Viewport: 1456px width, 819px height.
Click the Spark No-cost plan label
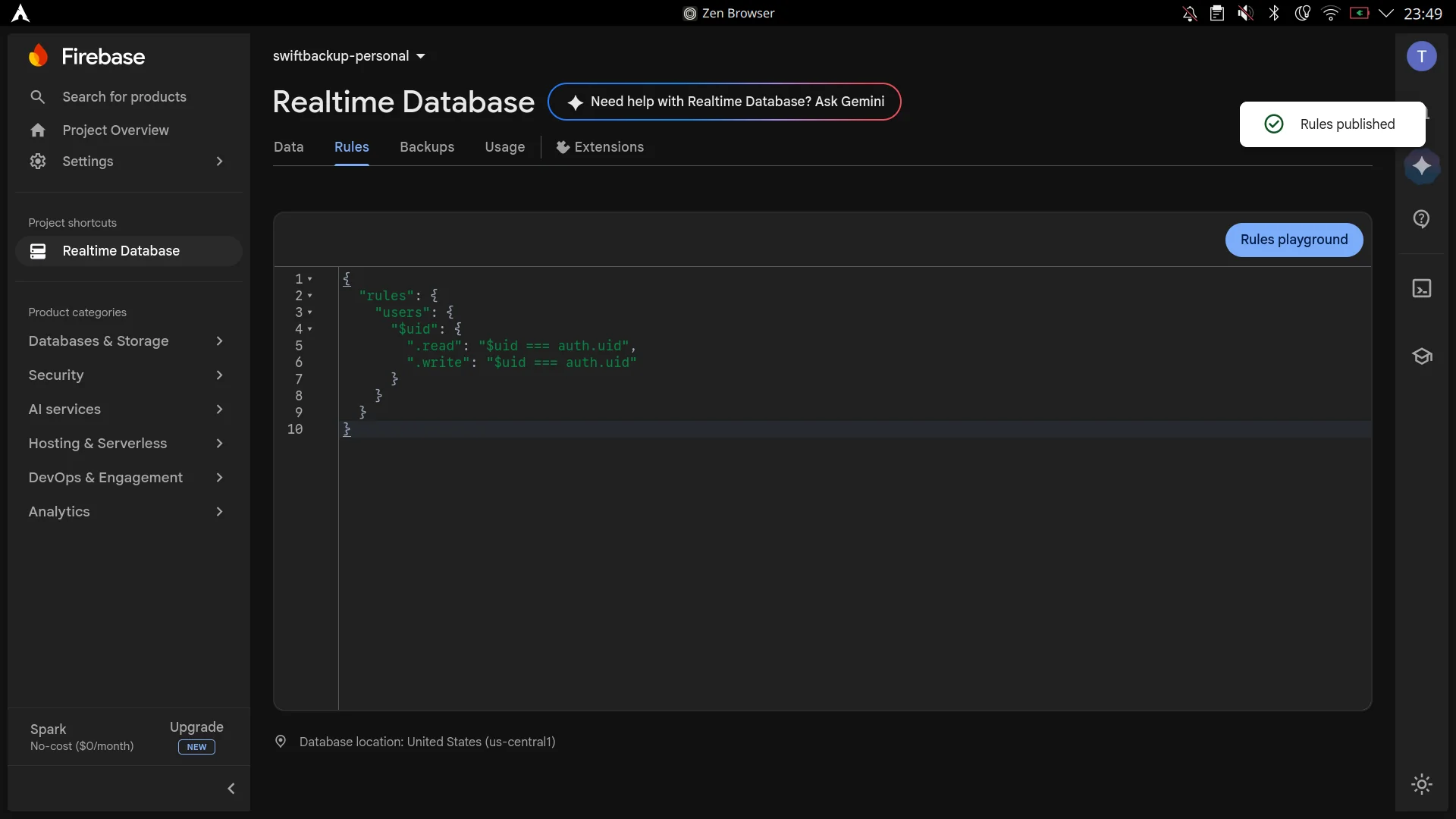point(82,737)
